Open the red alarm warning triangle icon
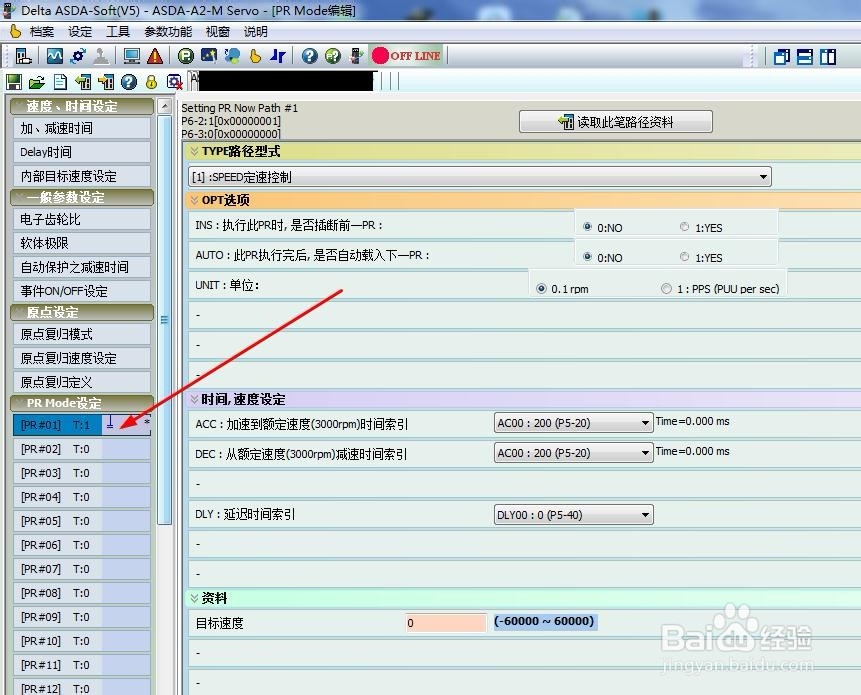This screenshot has width=861, height=695. pyautogui.click(x=155, y=56)
